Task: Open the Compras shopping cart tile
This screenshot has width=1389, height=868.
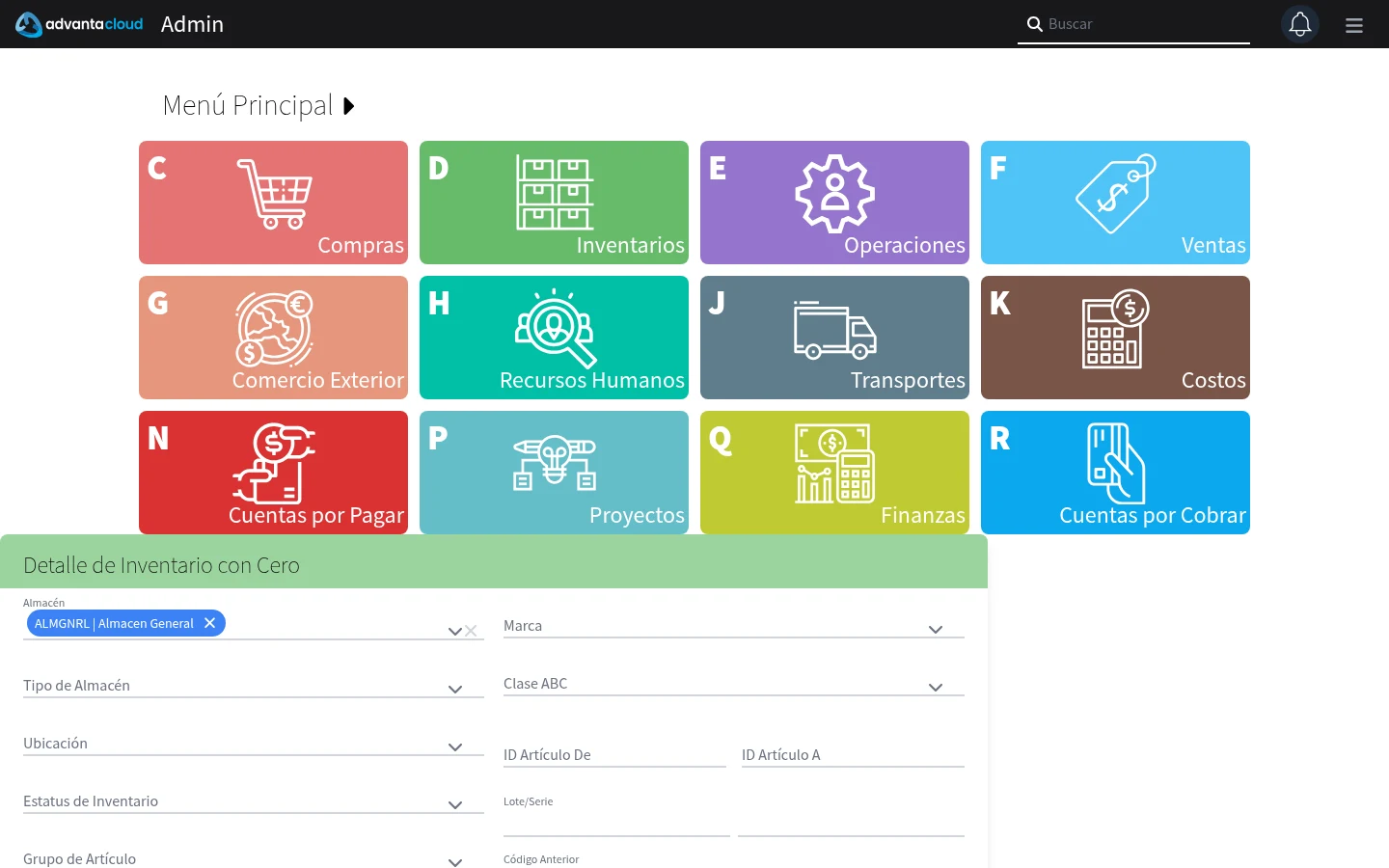Action: pos(273,203)
